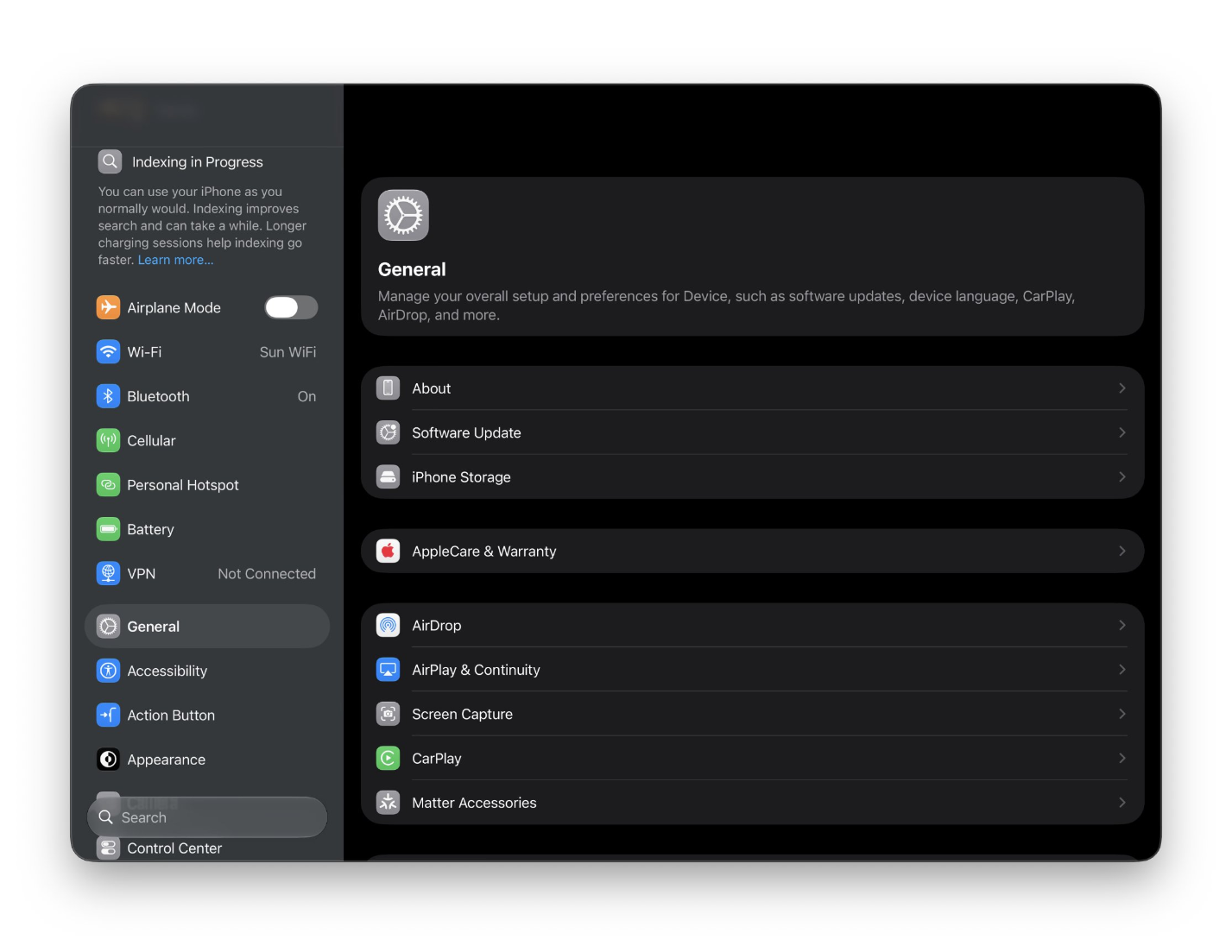Open the Software Update label
This screenshot has height=952, width=1232.
click(x=466, y=432)
